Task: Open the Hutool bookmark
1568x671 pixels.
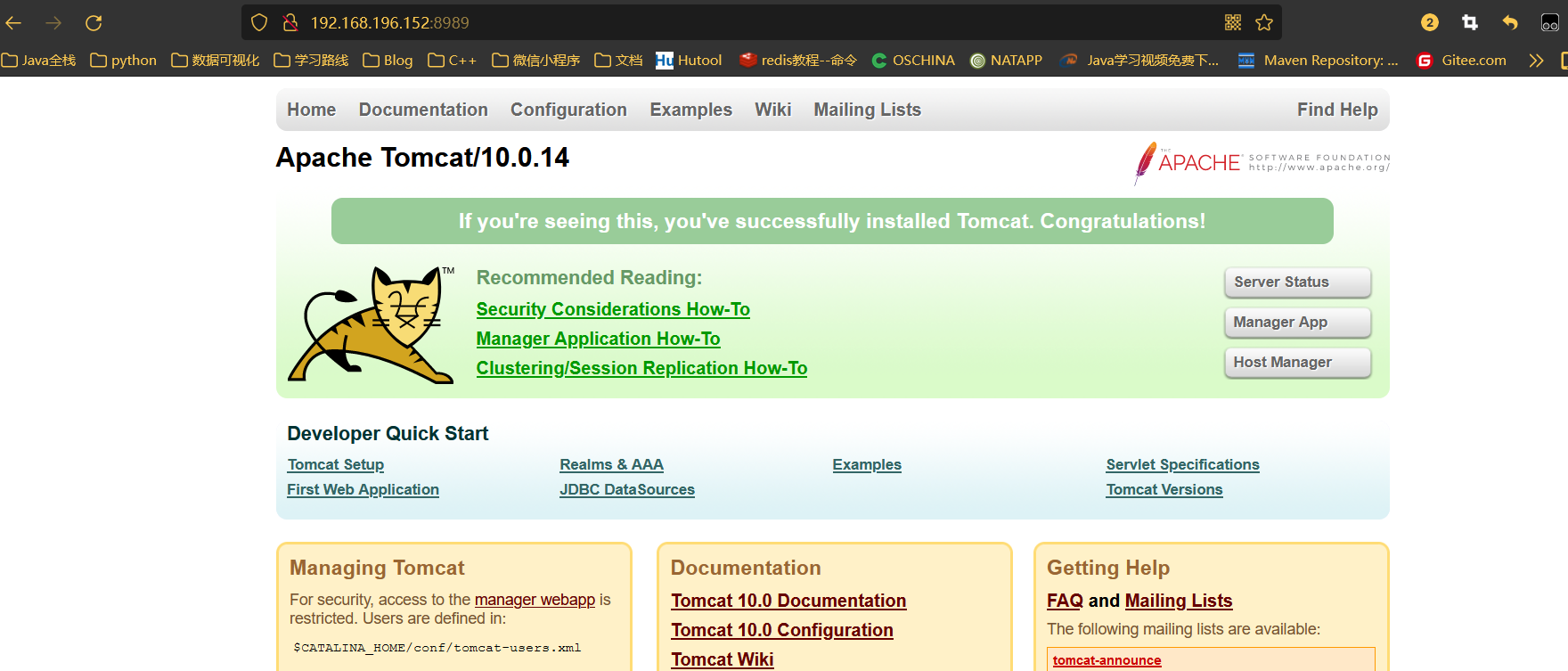Action: tap(689, 61)
